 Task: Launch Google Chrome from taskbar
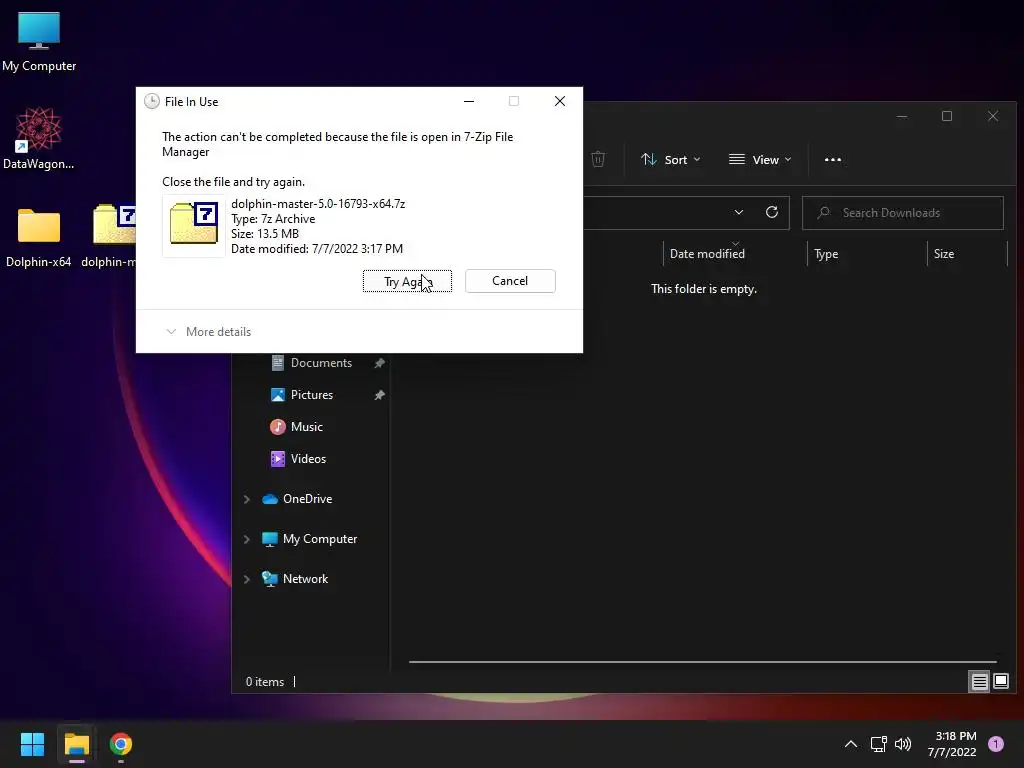click(x=121, y=744)
